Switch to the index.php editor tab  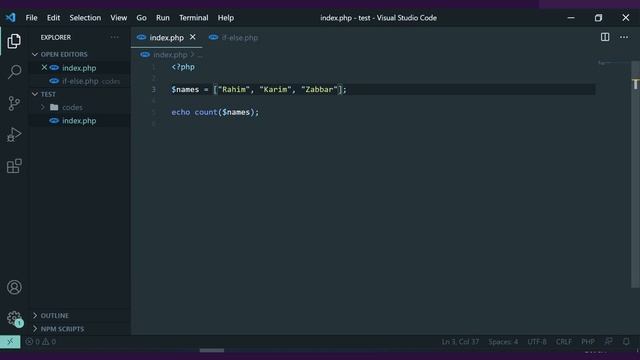(x=167, y=38)
